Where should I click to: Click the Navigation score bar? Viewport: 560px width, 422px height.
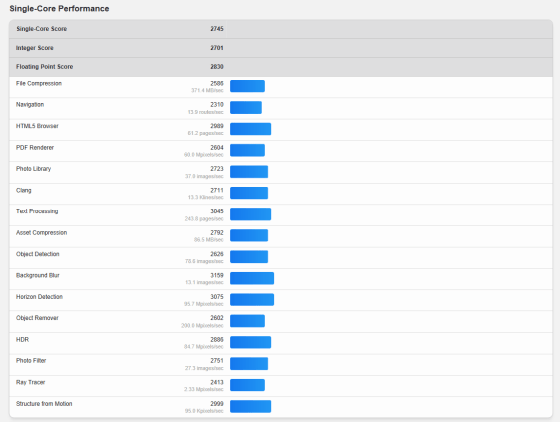coord(246,107)
